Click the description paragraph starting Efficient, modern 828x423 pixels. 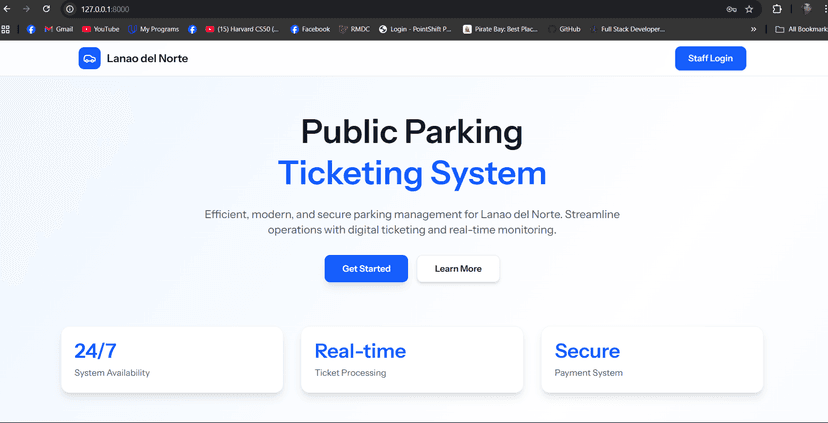(x=412, y=222)
